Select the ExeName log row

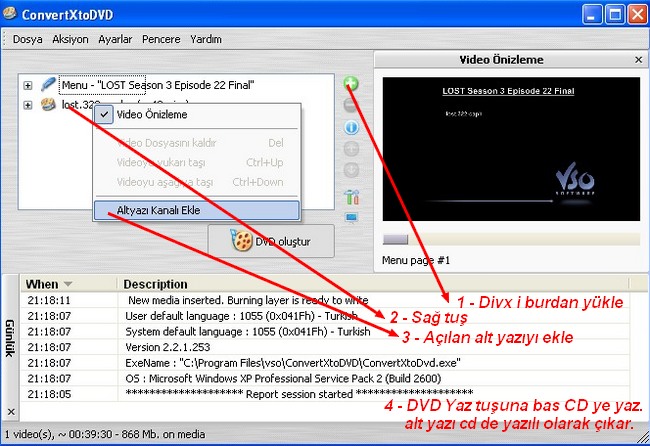click(x=325, y=363)
